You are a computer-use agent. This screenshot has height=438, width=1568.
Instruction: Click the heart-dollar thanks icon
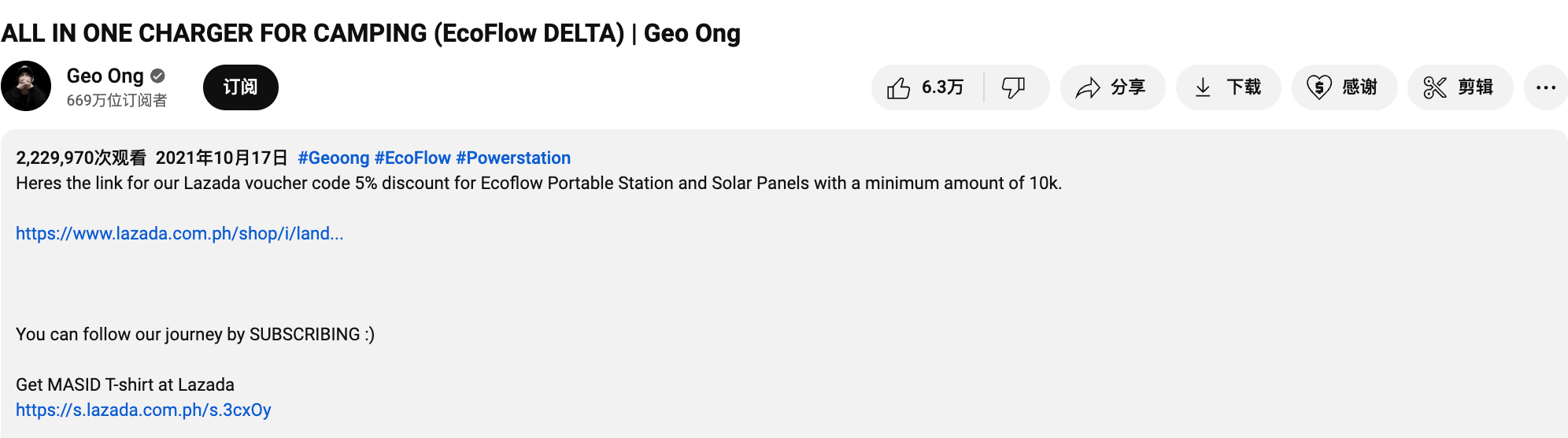(1318, 87)
